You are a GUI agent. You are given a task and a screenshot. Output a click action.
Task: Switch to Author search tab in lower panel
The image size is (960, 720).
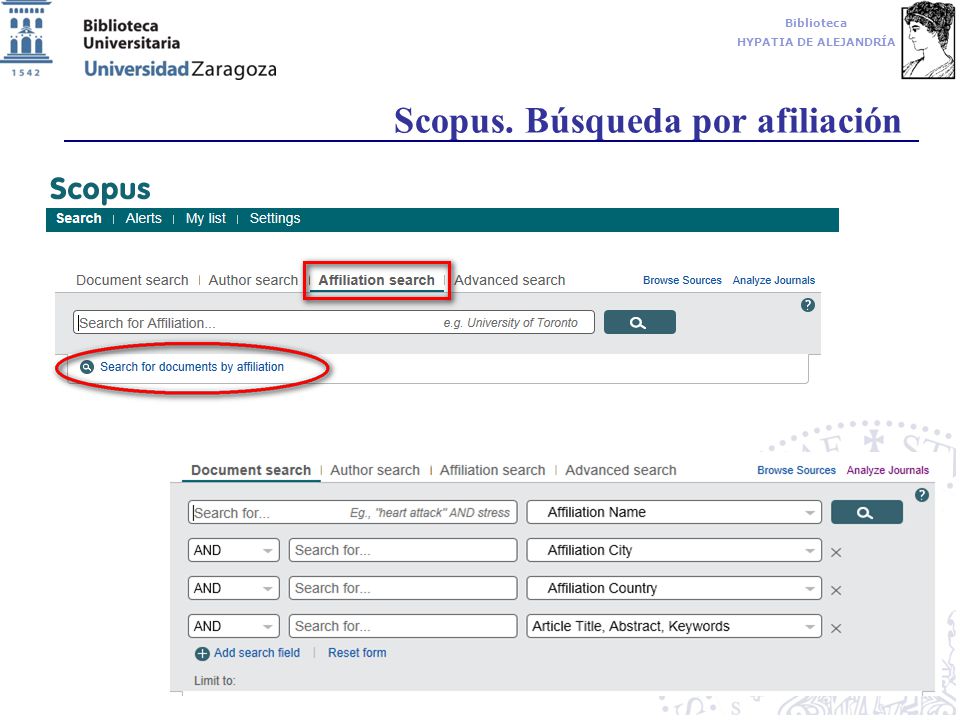coord(375,470)
